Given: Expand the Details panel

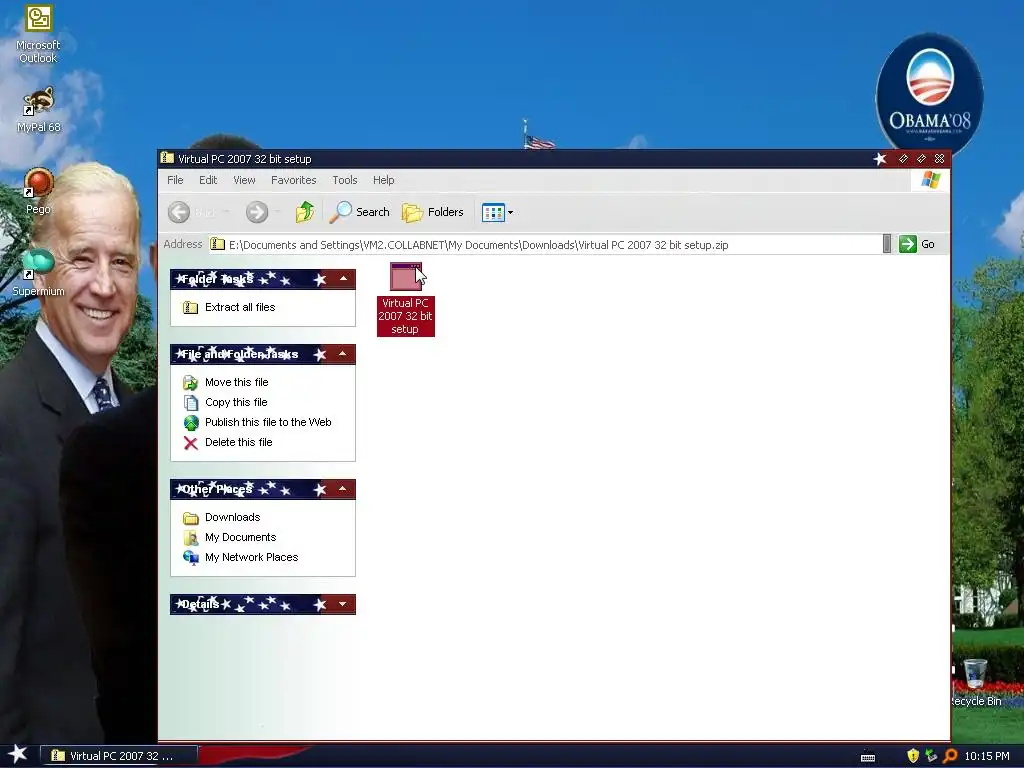Looking at the screenshot, I should pos(343,604).
